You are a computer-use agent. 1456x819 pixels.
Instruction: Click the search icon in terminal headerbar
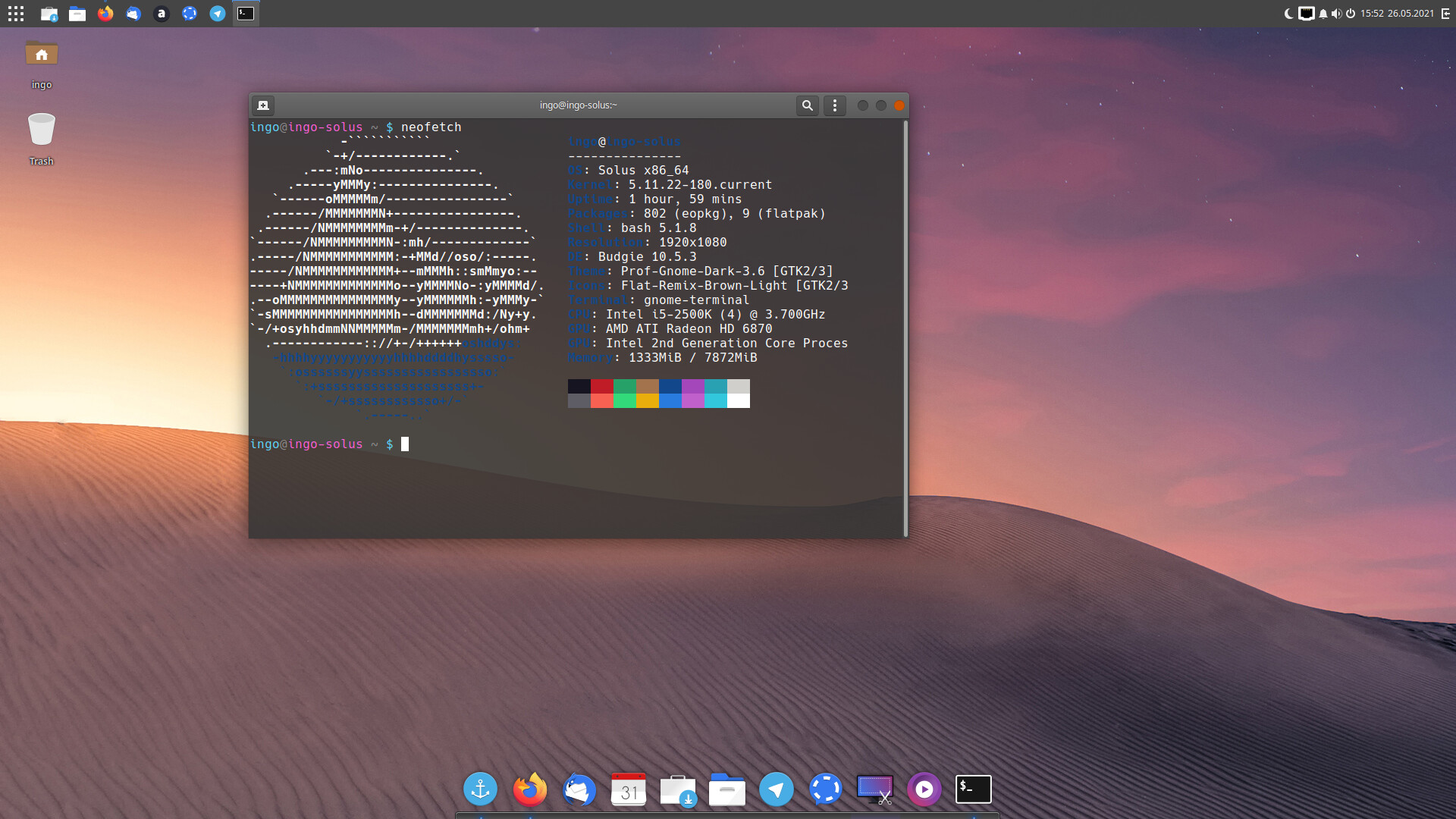(808, 105)
